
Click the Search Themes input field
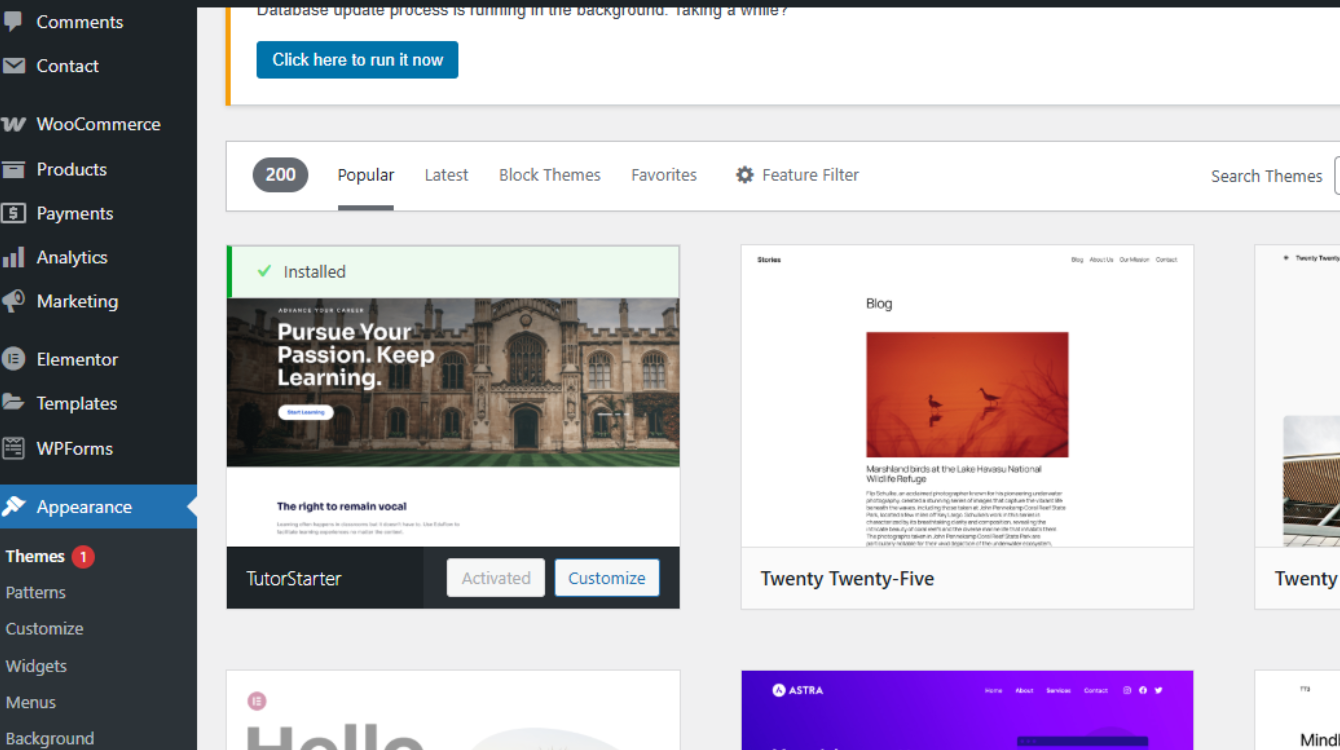click(1337, 176)
